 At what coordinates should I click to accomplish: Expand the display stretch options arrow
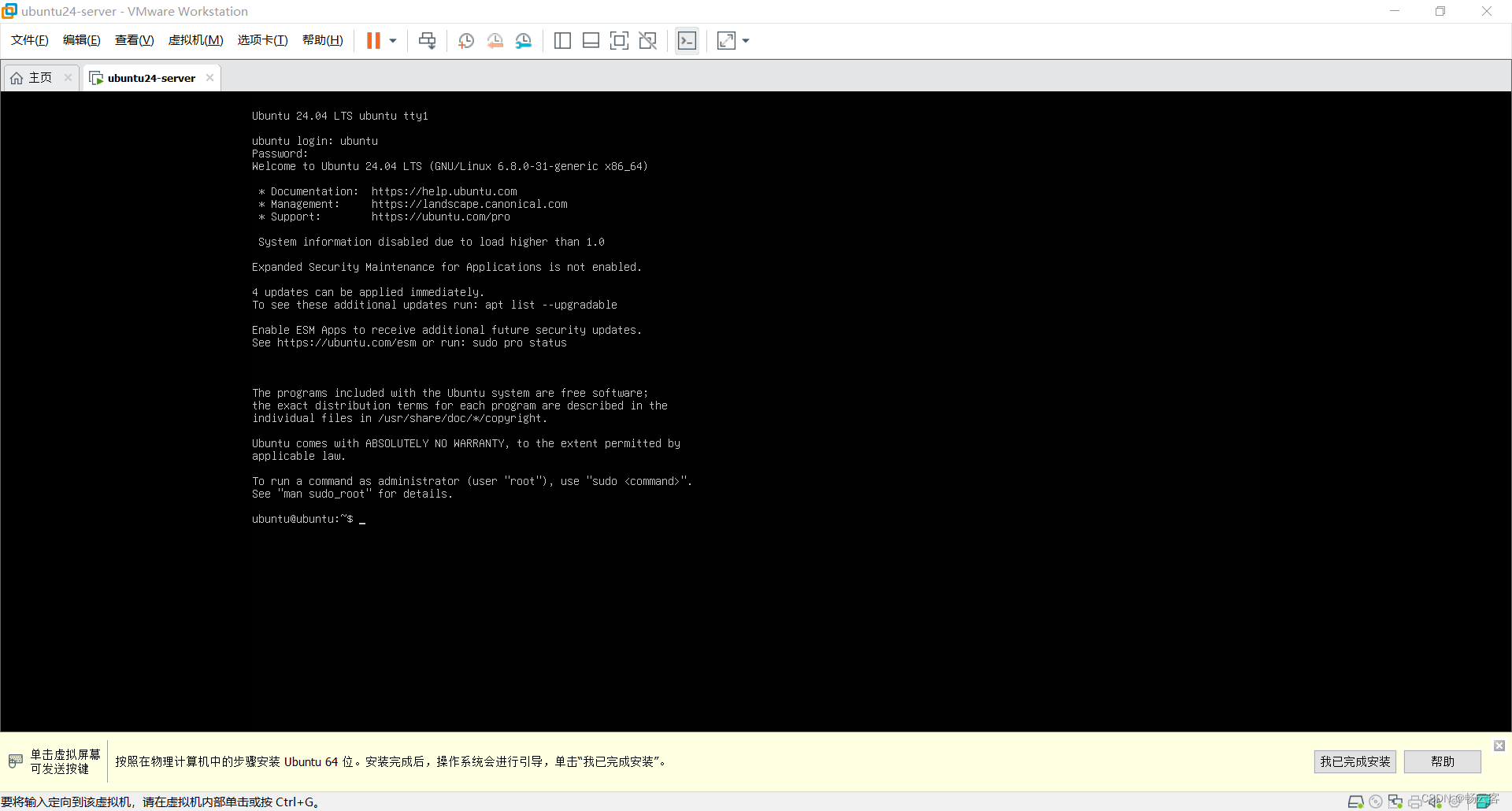click(746, 41)
